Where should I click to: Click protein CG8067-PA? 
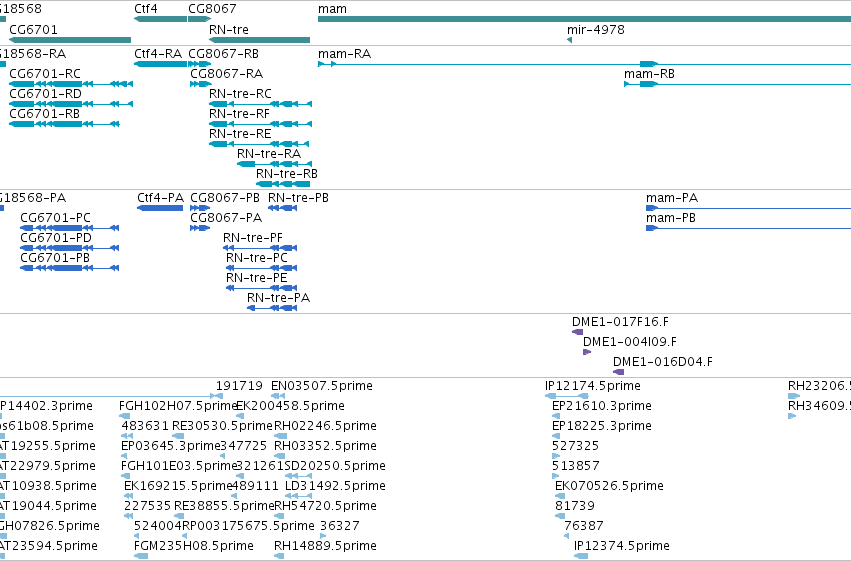tap(226, 218)
